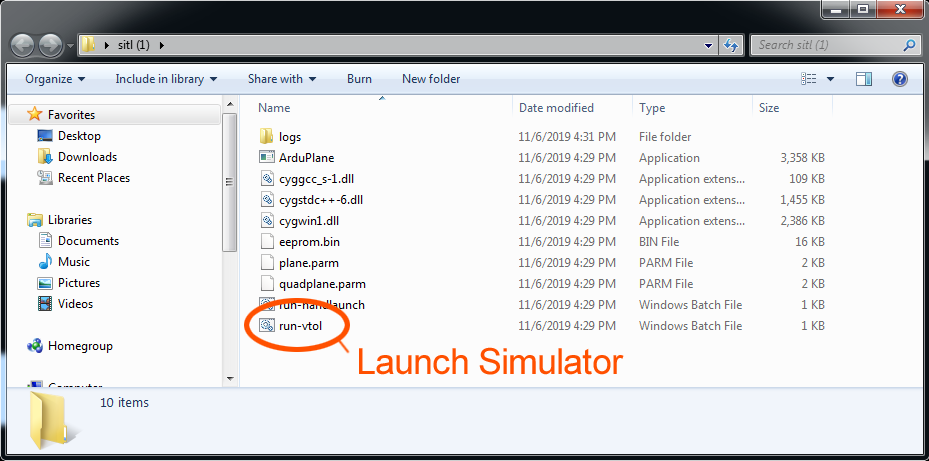Image resolution: width=929 pixels, height=461 pixels.
Task: Click the logs folder icon
Action: (267, 137)
